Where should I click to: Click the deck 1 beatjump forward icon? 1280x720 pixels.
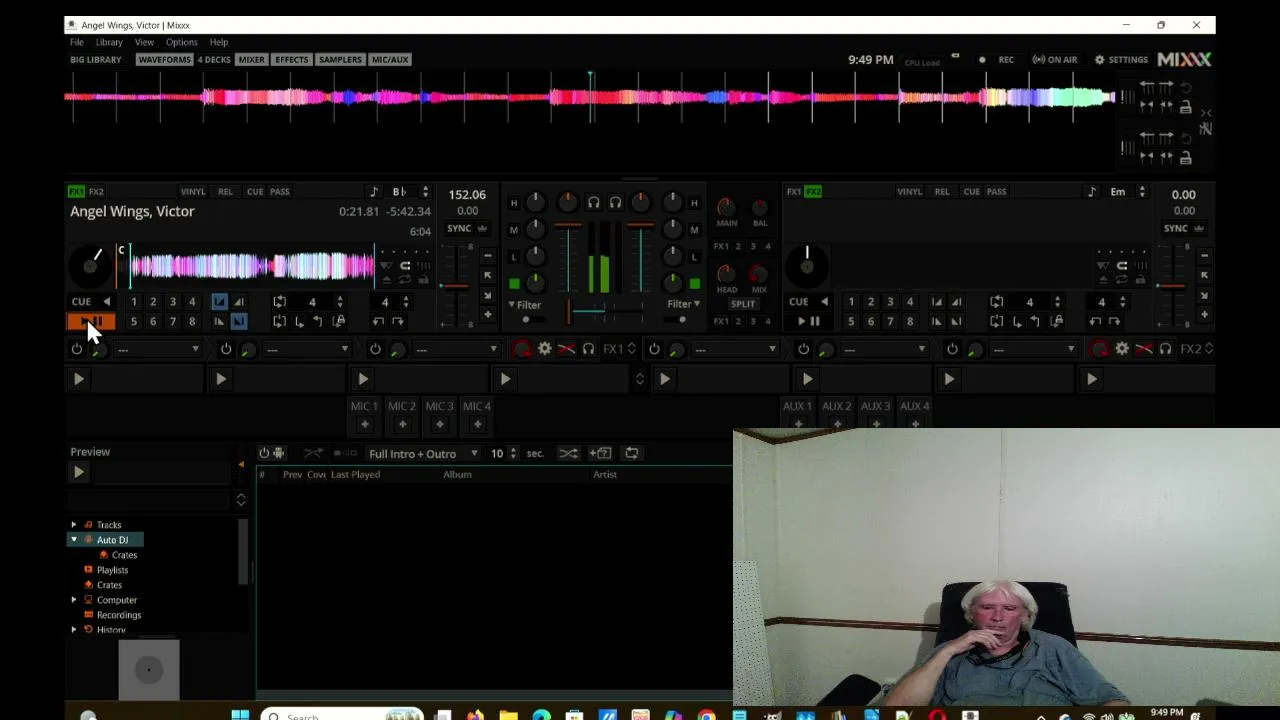(x=398, y=321)
